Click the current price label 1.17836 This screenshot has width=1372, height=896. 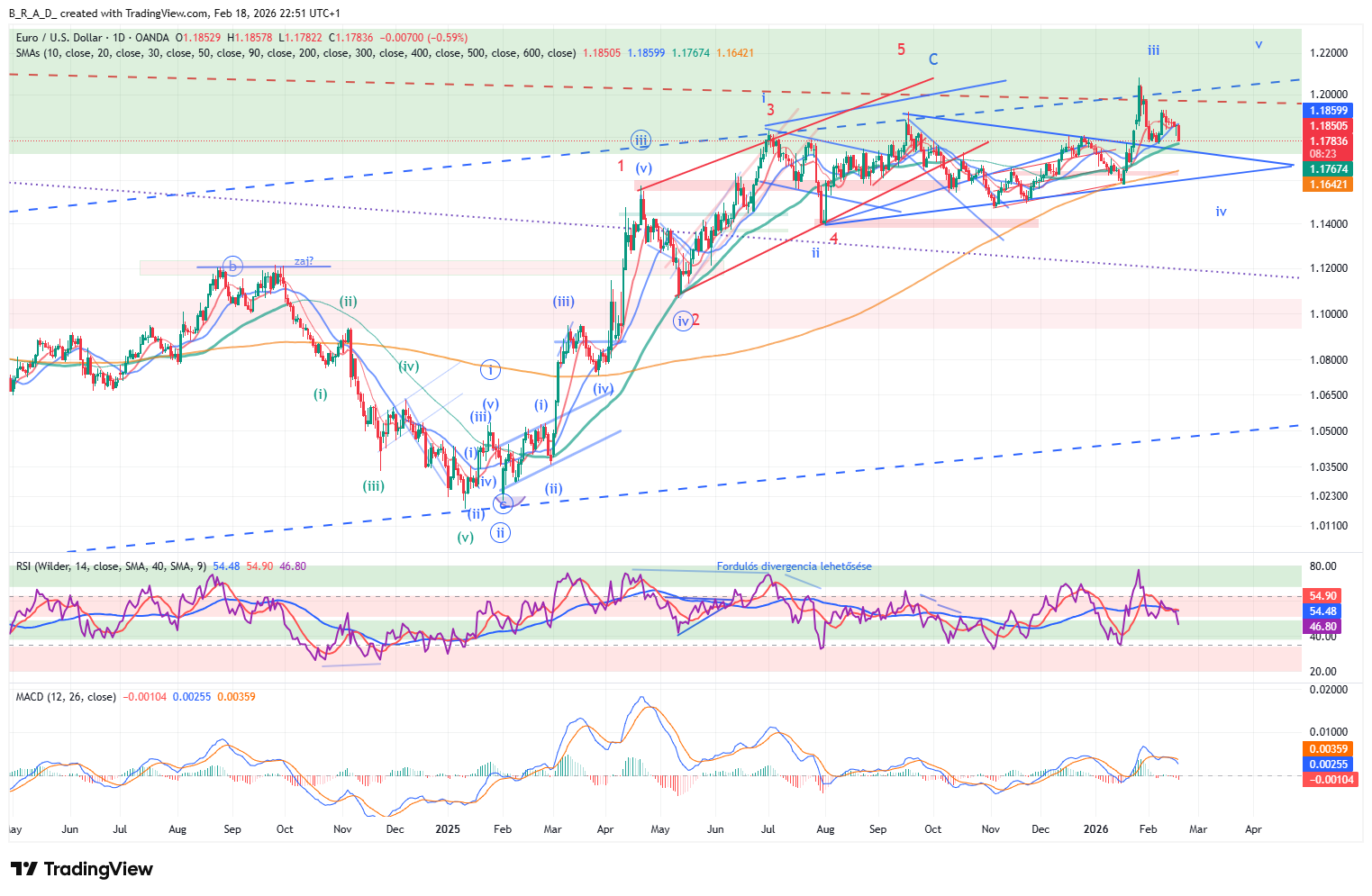coord(1328,141)
